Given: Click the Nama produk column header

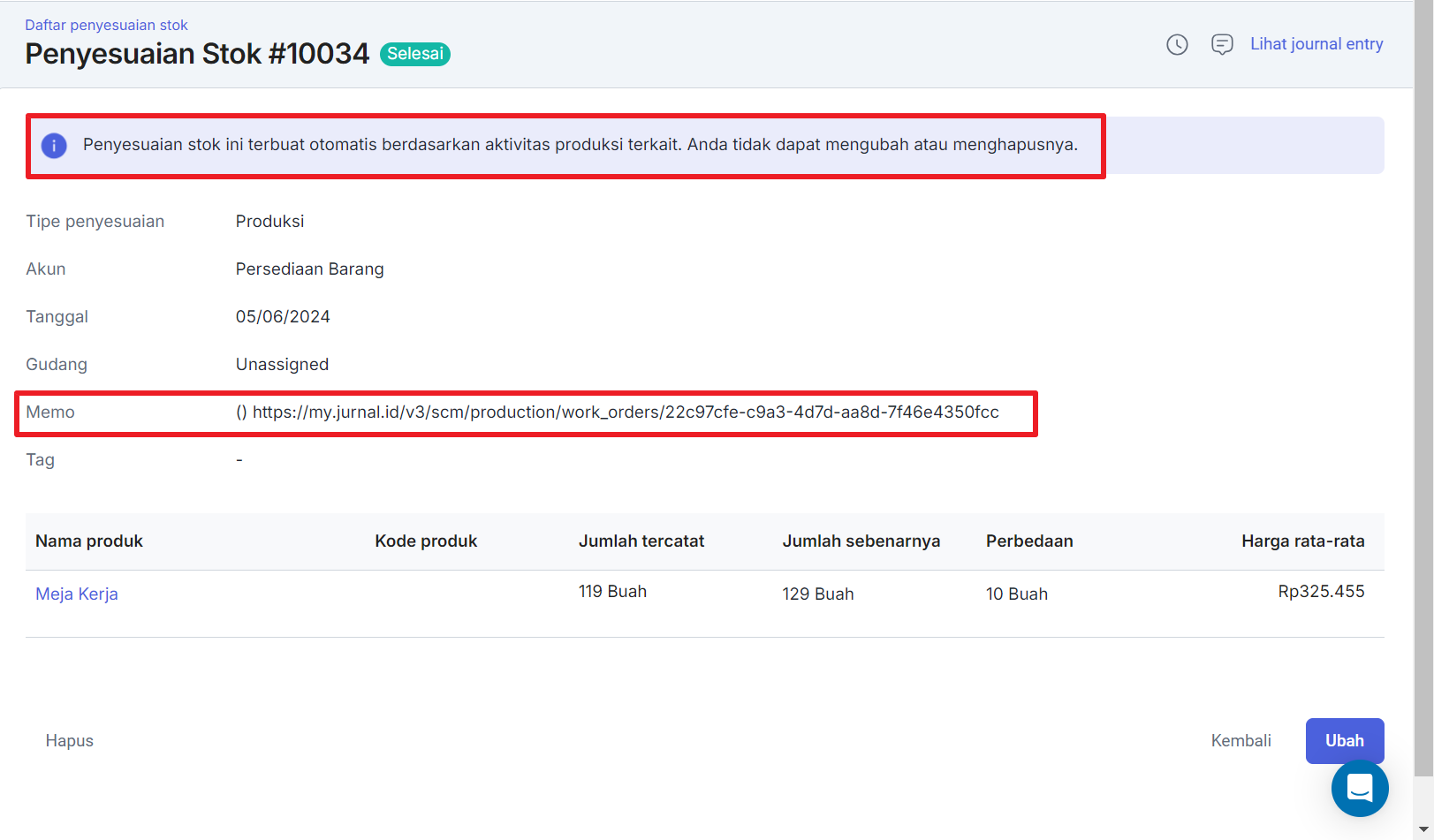Looking at the screenshot, I should click(x=89, y=541).
